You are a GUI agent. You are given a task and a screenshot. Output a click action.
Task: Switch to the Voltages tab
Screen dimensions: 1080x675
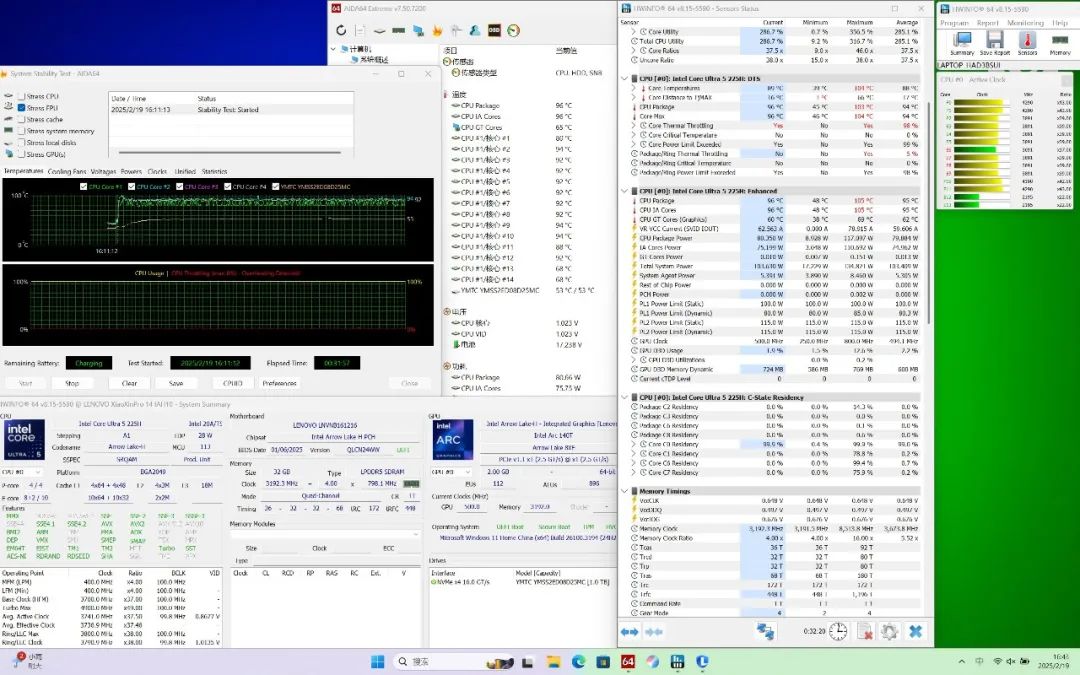click(103, 172)
